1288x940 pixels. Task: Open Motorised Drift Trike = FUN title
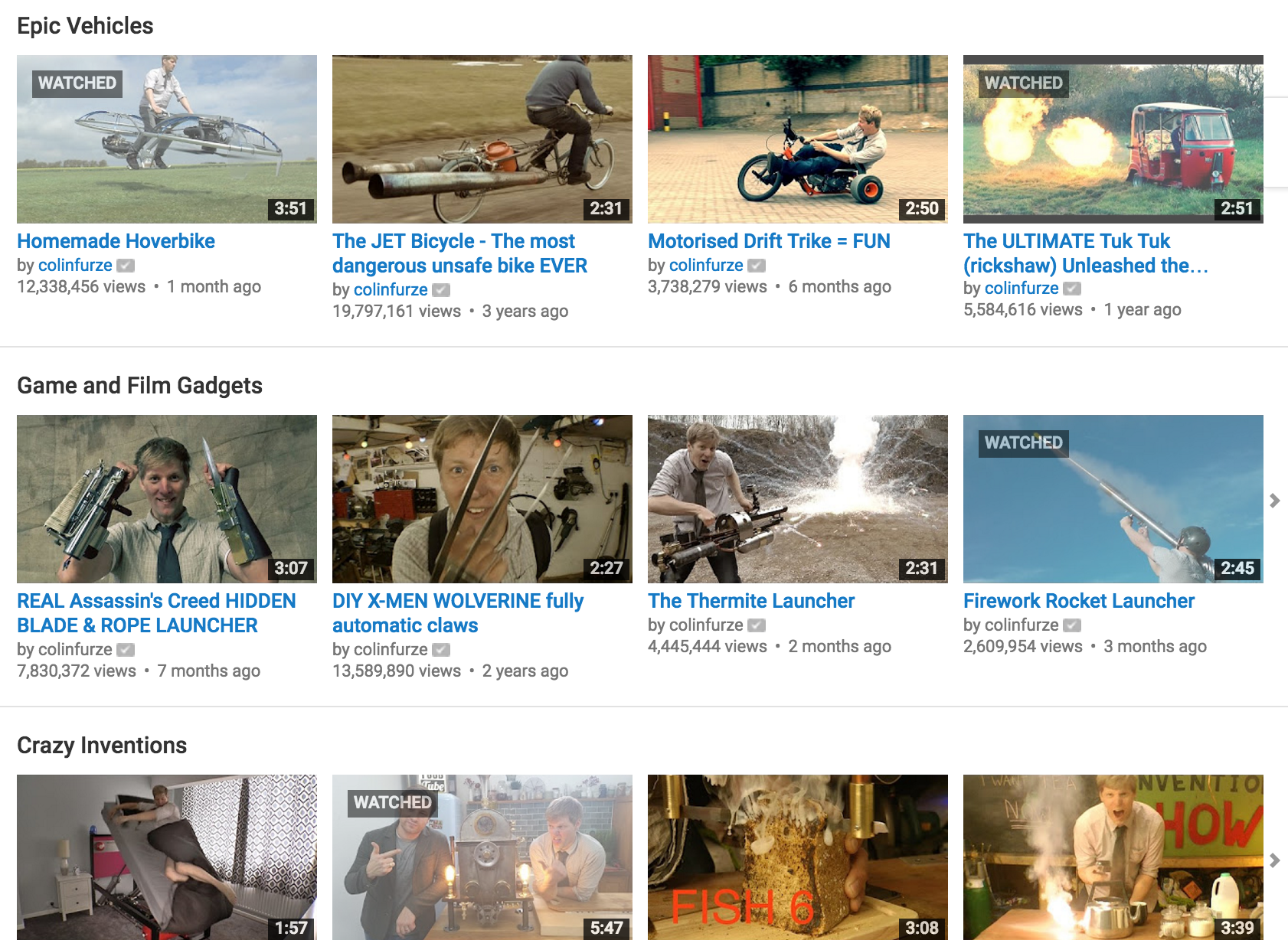tap(769, 241)
